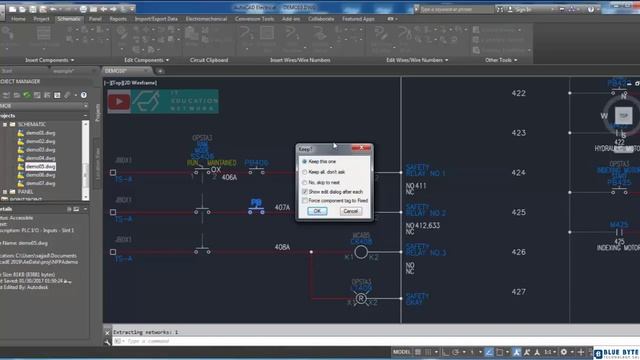The height and width of the screenshot is (360, 640).
Task: Click the TOP face of the ViewCube
Action: click(623, 116)
